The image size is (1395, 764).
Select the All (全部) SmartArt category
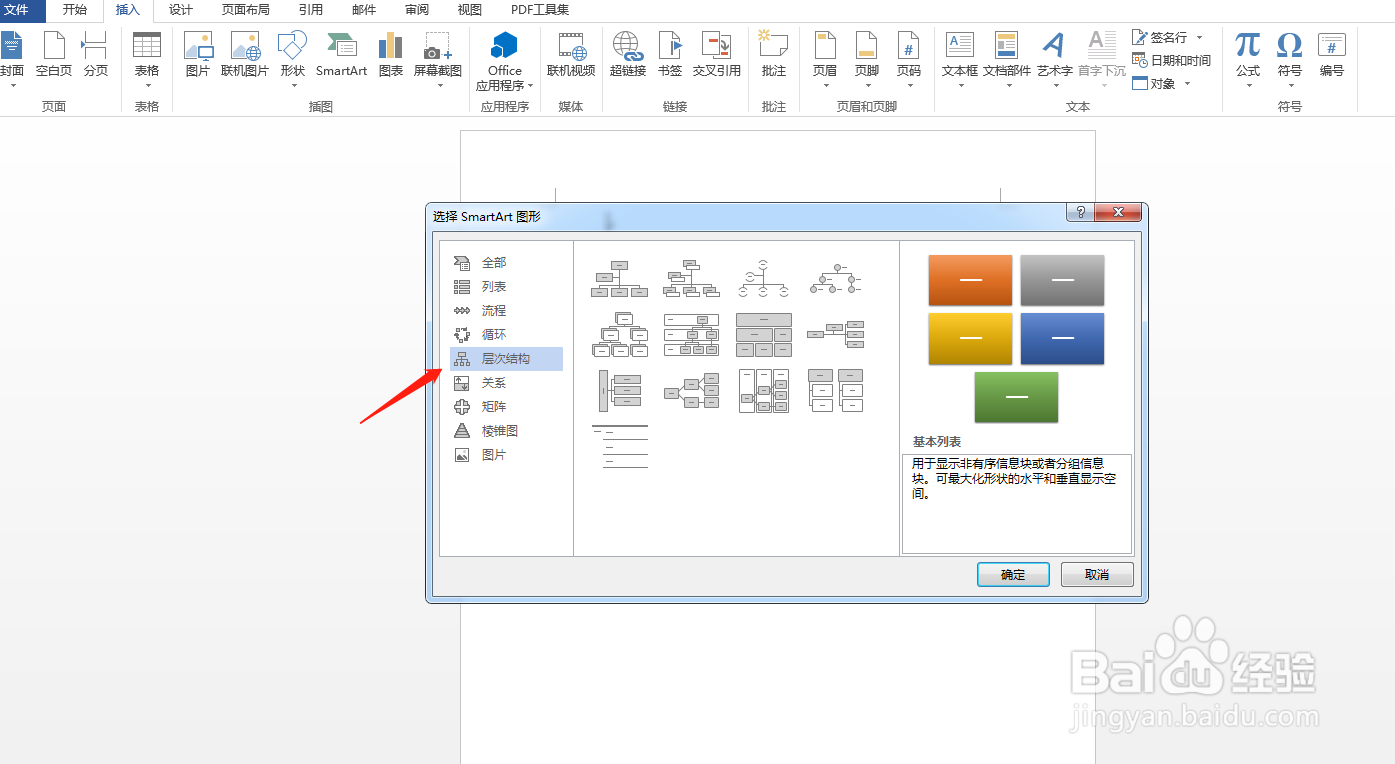506,263
